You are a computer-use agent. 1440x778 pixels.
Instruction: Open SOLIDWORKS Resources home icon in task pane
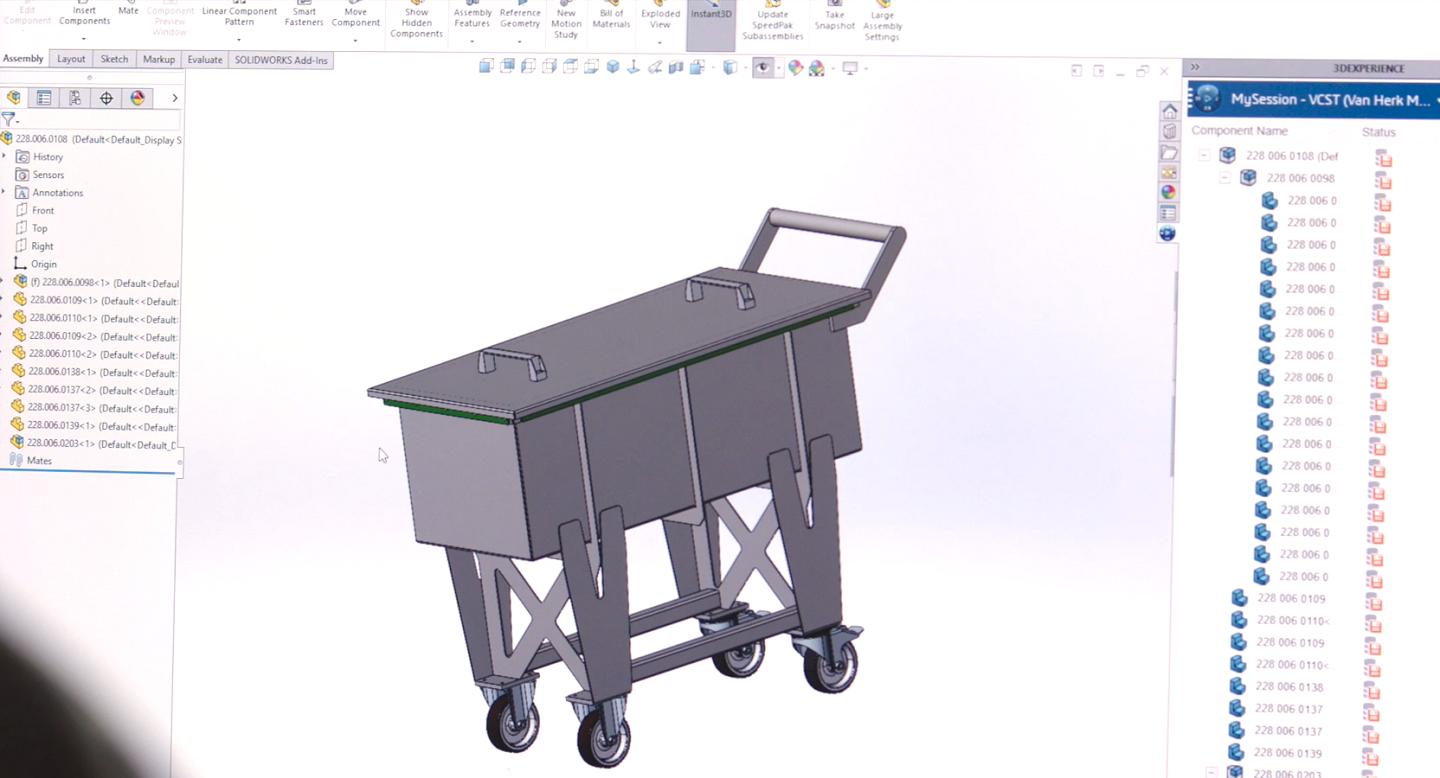point(1169,111)
